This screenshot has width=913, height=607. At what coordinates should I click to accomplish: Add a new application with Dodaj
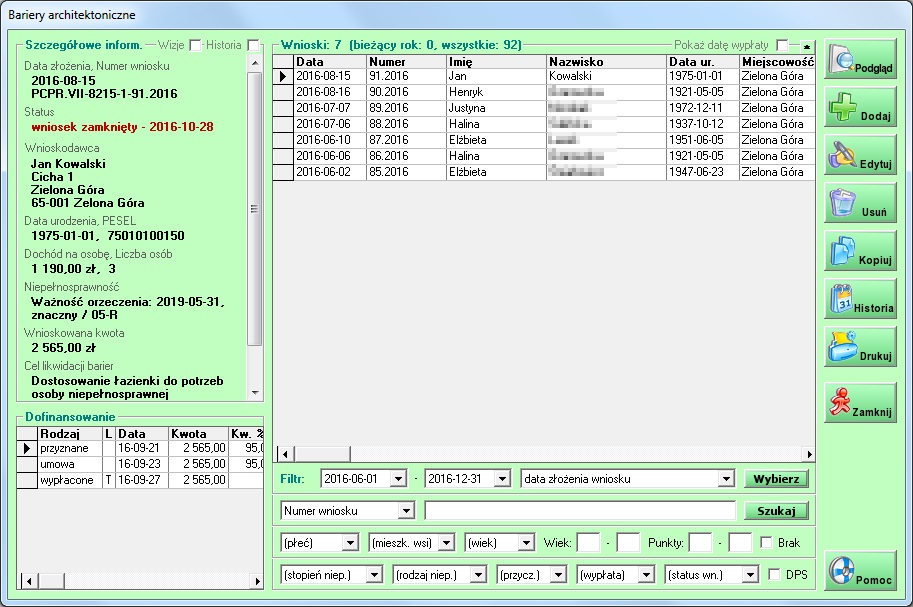(x=860, y=108)
